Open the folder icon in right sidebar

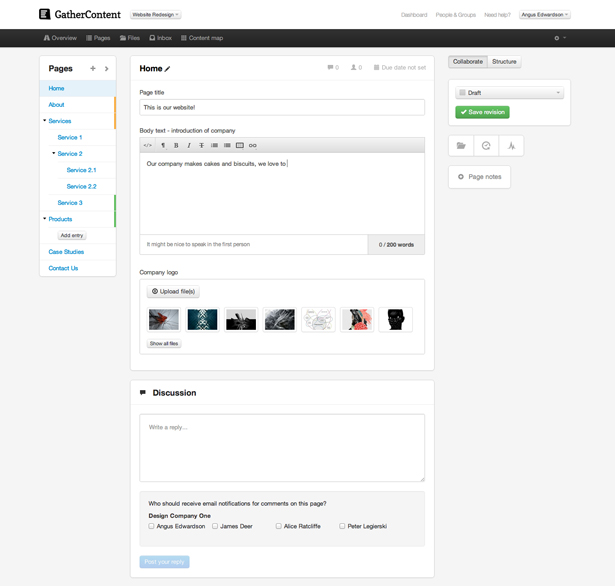click(x=461, y=146)
